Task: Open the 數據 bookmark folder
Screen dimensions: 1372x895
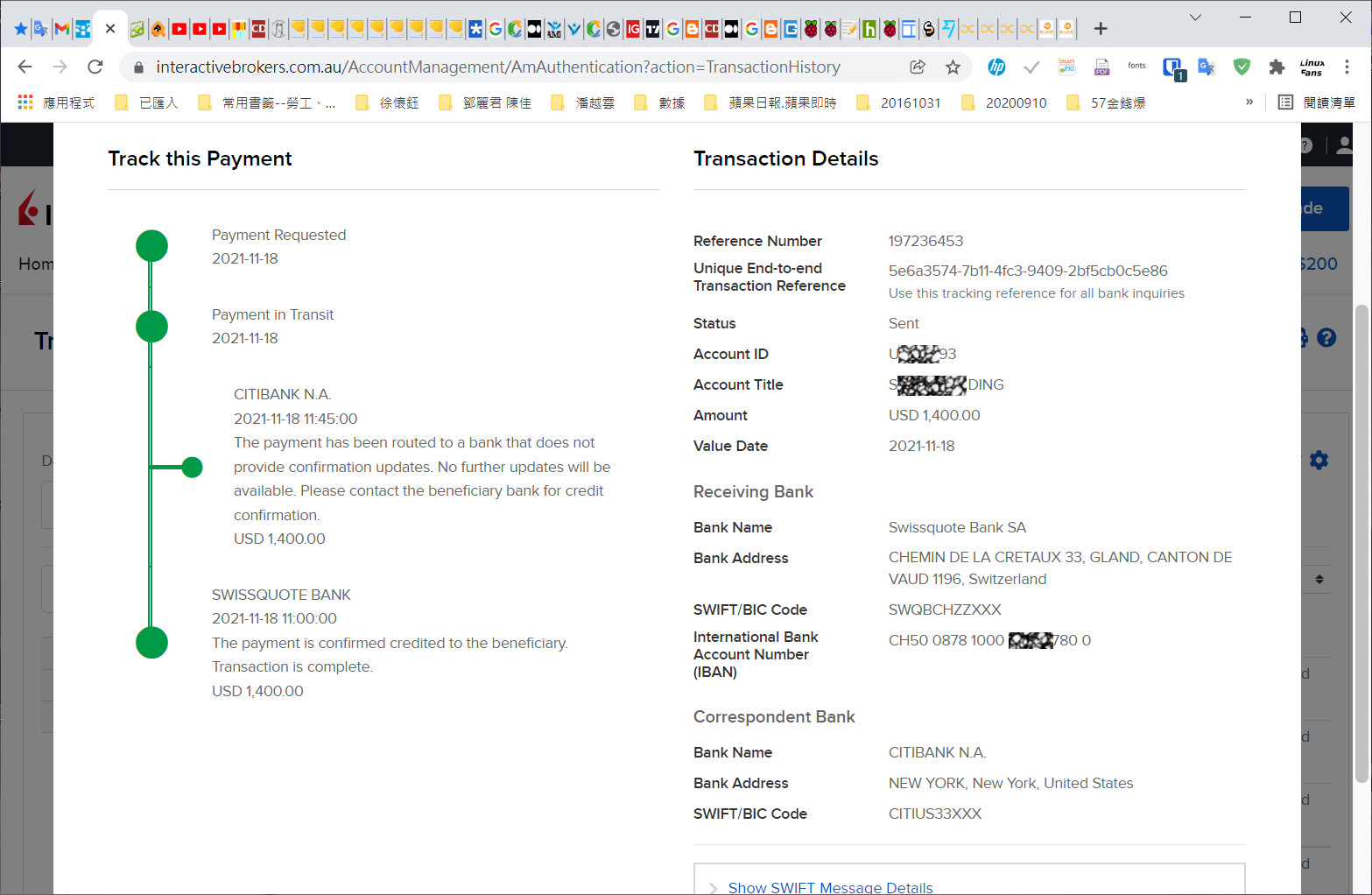Action: point(660,102)
